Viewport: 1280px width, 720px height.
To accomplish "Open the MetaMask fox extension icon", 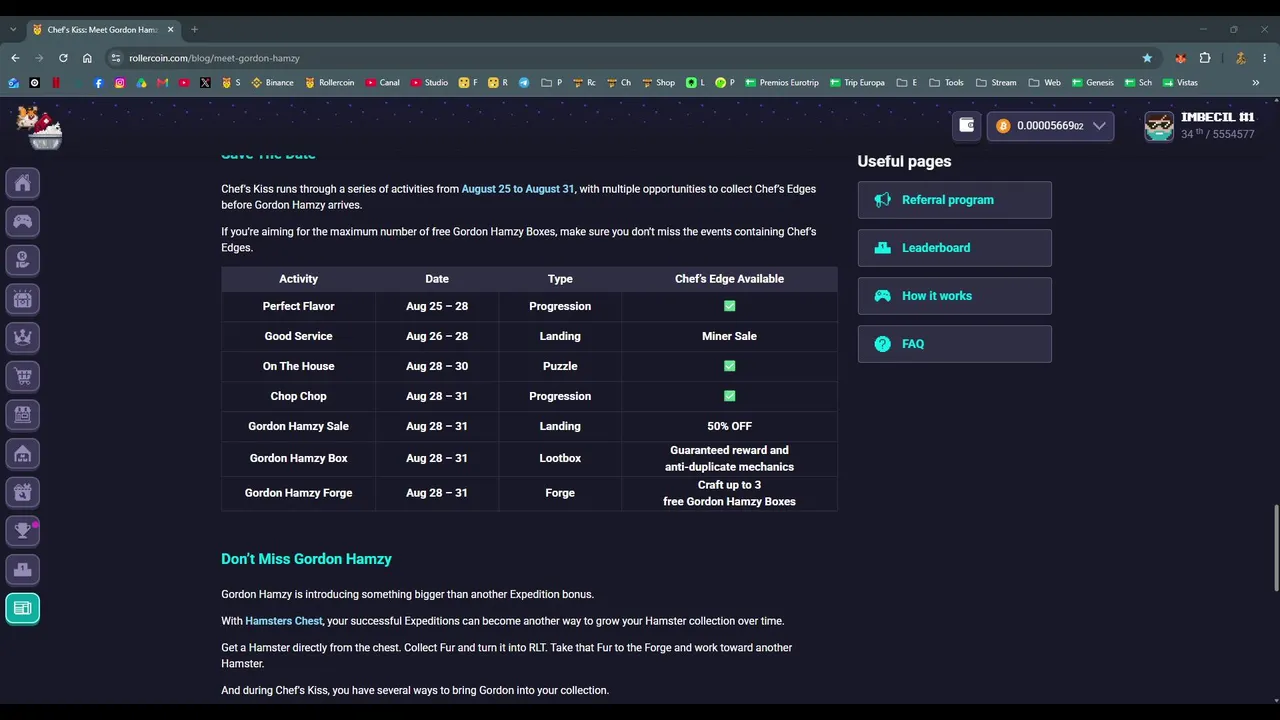I will tap(1181, 58).
